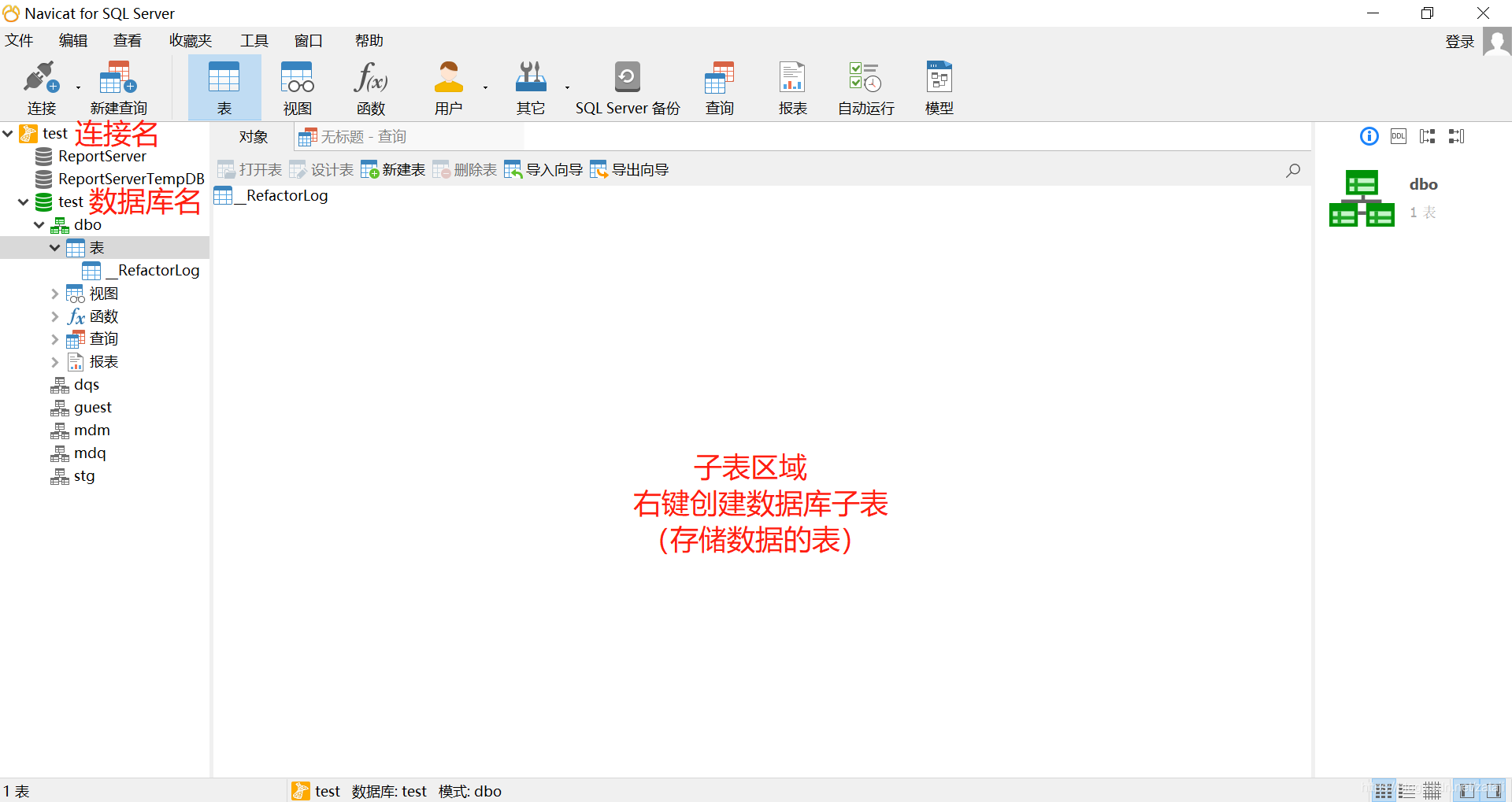The height and width of the screenshot is (802, 1512).
Task: Click the 用户 (Users) toolbar icon
Action: click(448, 87)
